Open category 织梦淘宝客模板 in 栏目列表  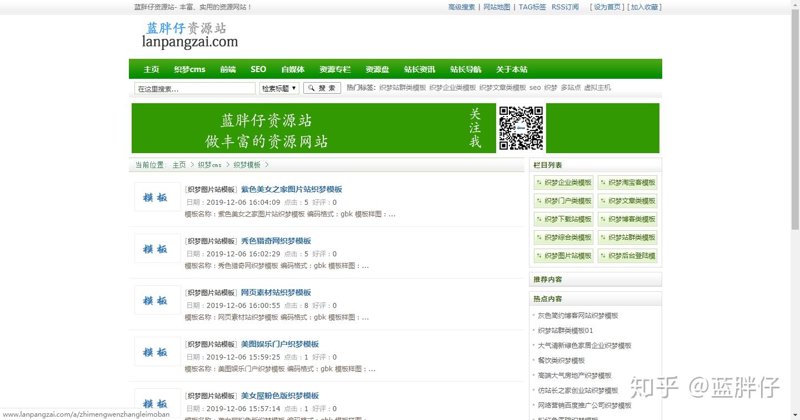point(628,182)
